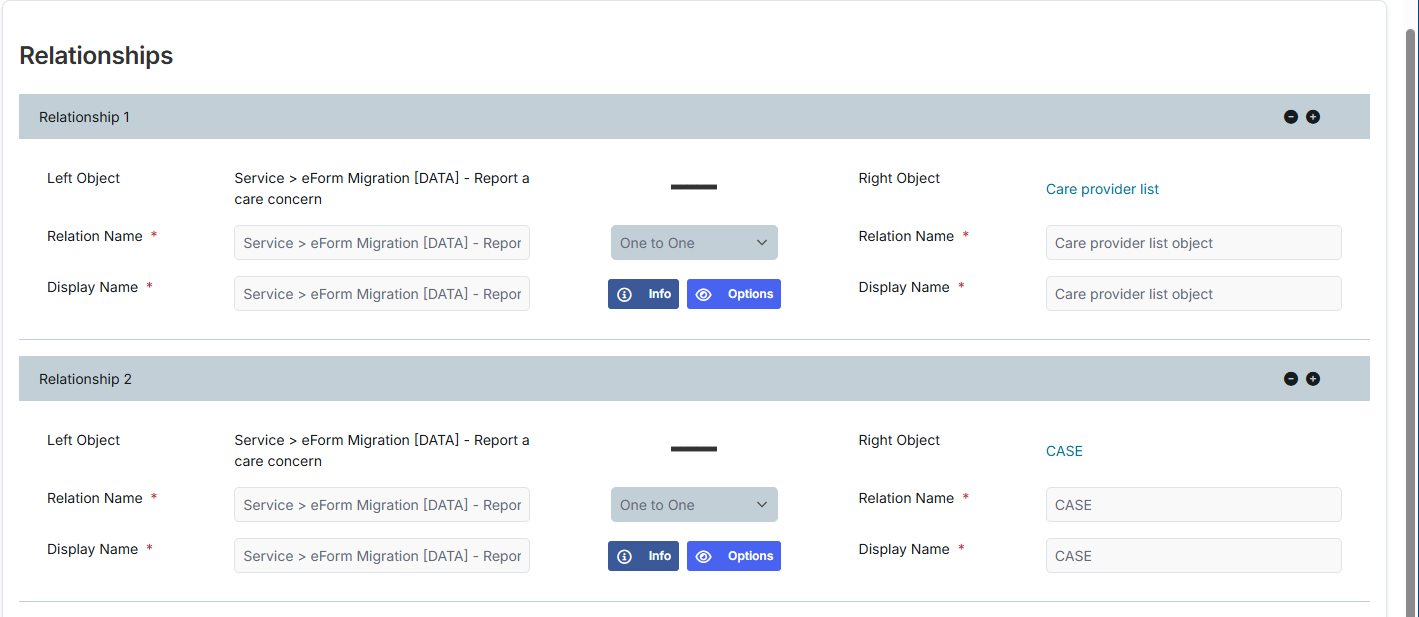Toggle Options eye button in Relationship 1
This screenshot has width=1419, height=617.
click(x=733, y=294)
